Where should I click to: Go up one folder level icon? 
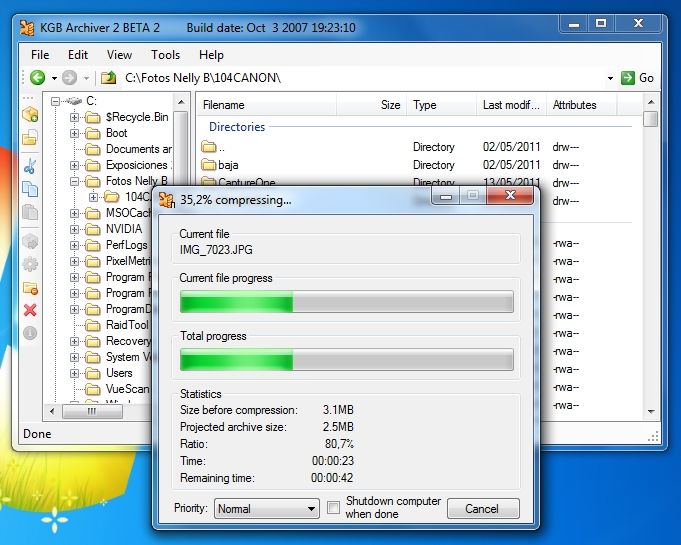pos(109,78)
